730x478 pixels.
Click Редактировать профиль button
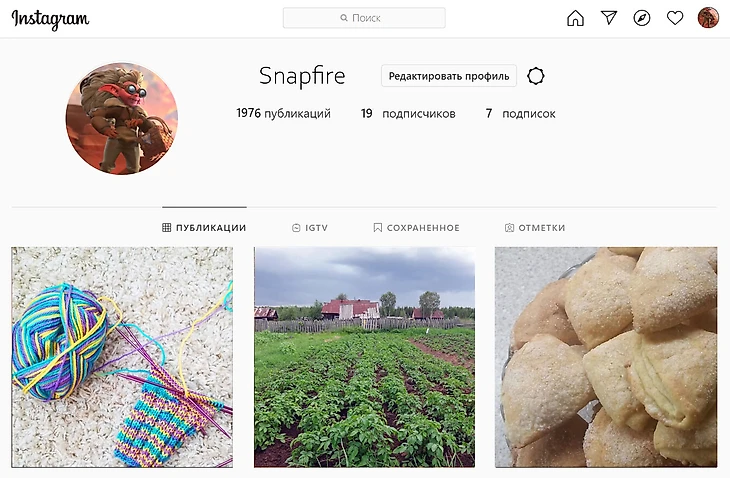[x=449, y=75]
